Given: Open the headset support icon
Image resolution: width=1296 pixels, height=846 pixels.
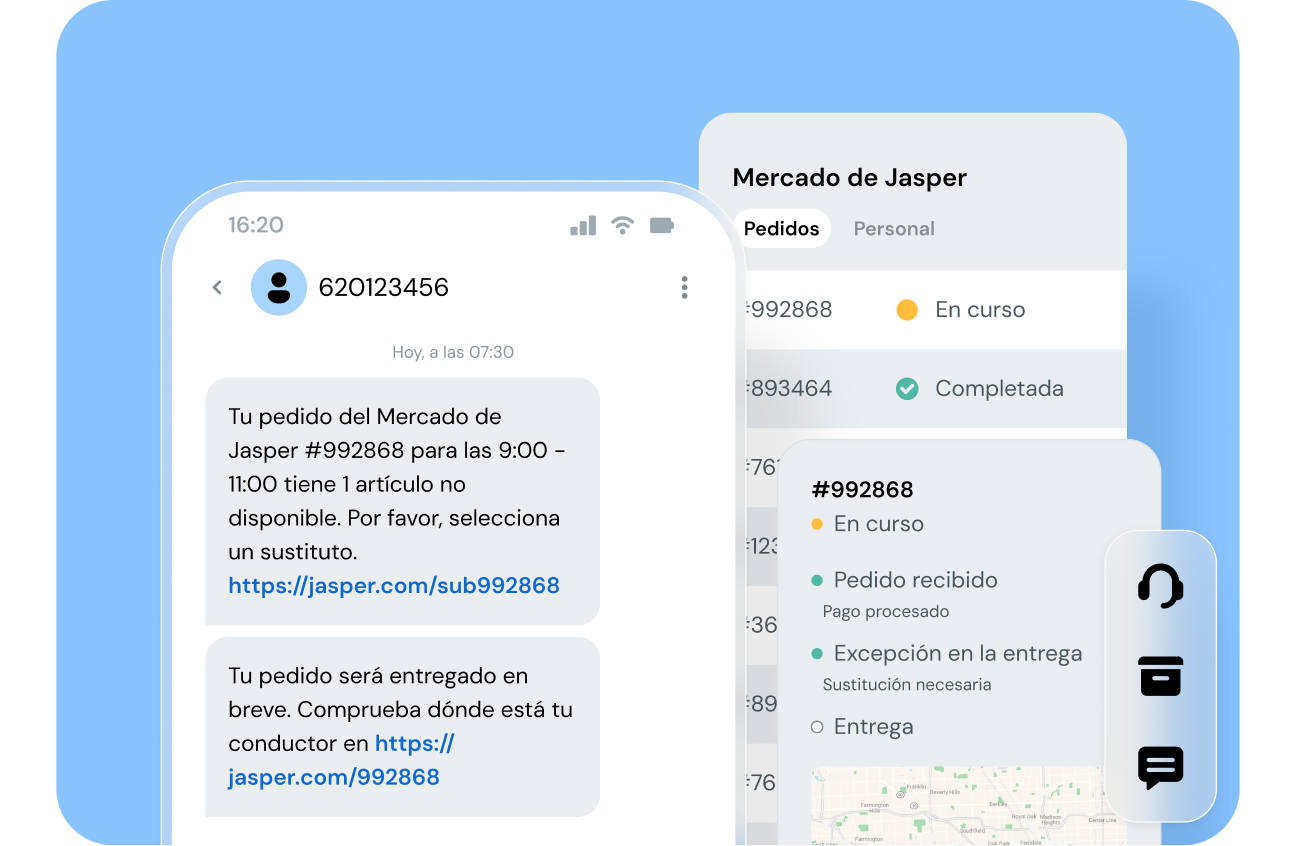Looking at the screenshot, I should [x=1161, y=586].
